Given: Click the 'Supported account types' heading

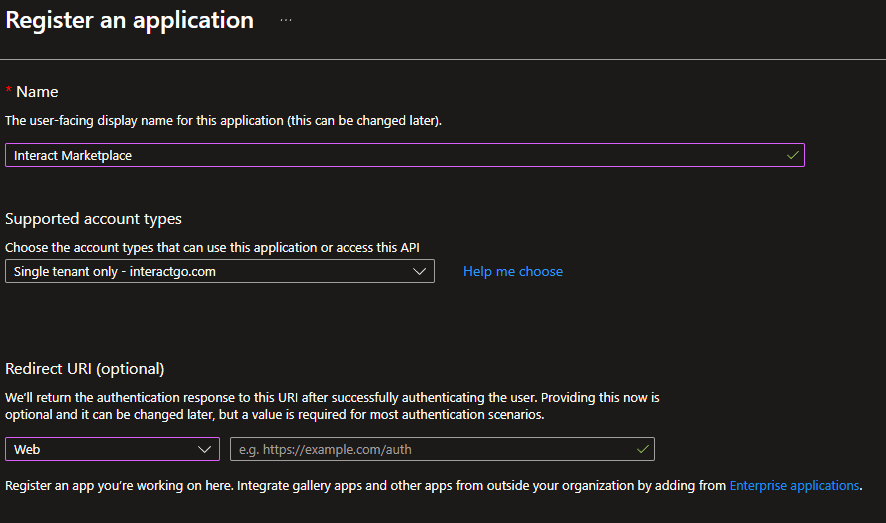Looking at the screenshot, I should click(93, 219).
